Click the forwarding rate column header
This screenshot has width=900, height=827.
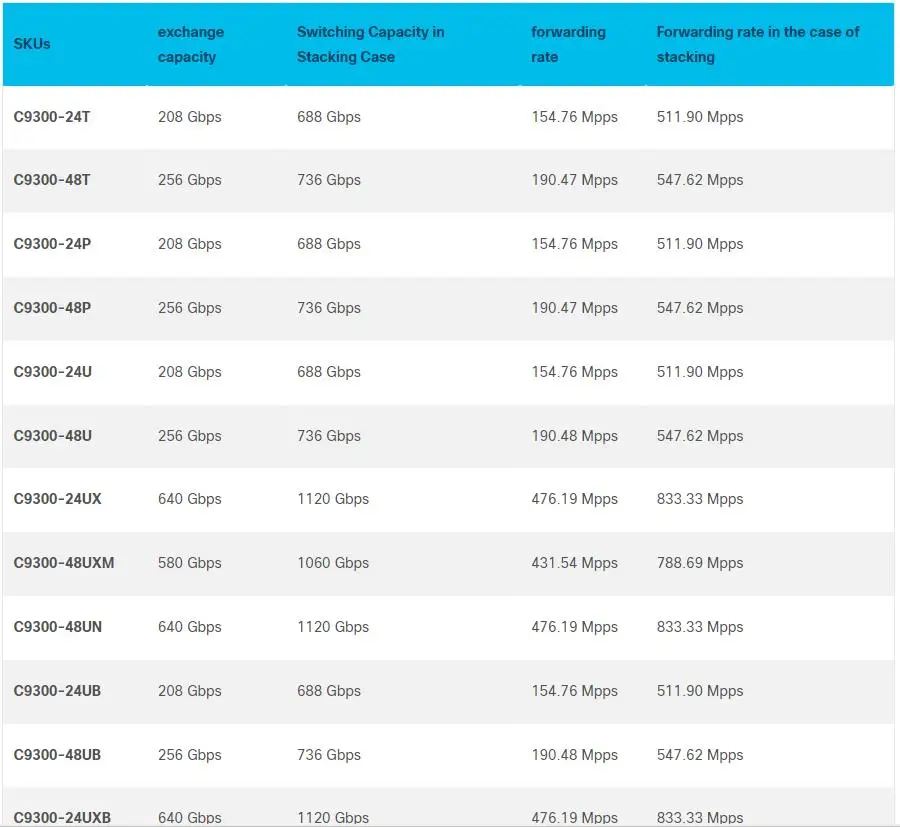pos(568,44)
